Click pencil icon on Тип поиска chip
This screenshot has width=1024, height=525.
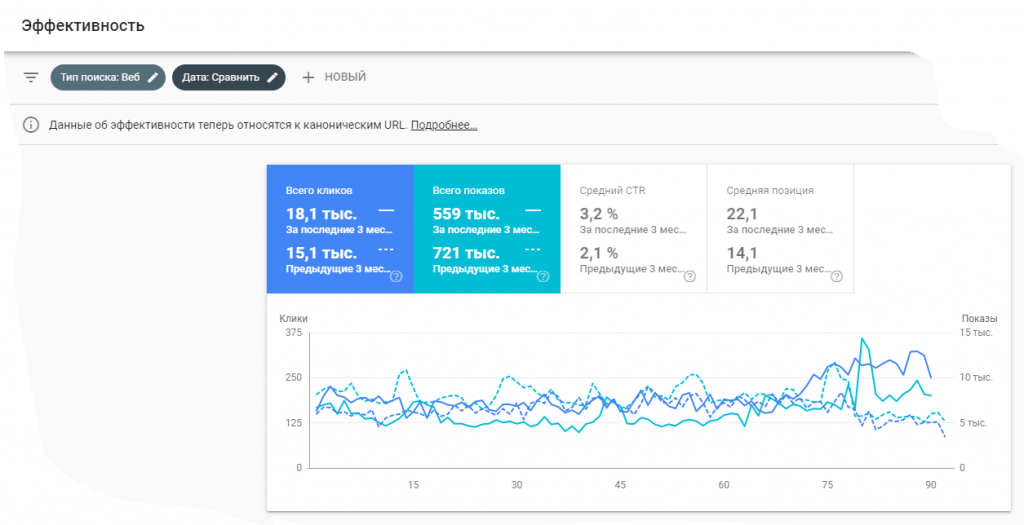[x=153, y=77]
